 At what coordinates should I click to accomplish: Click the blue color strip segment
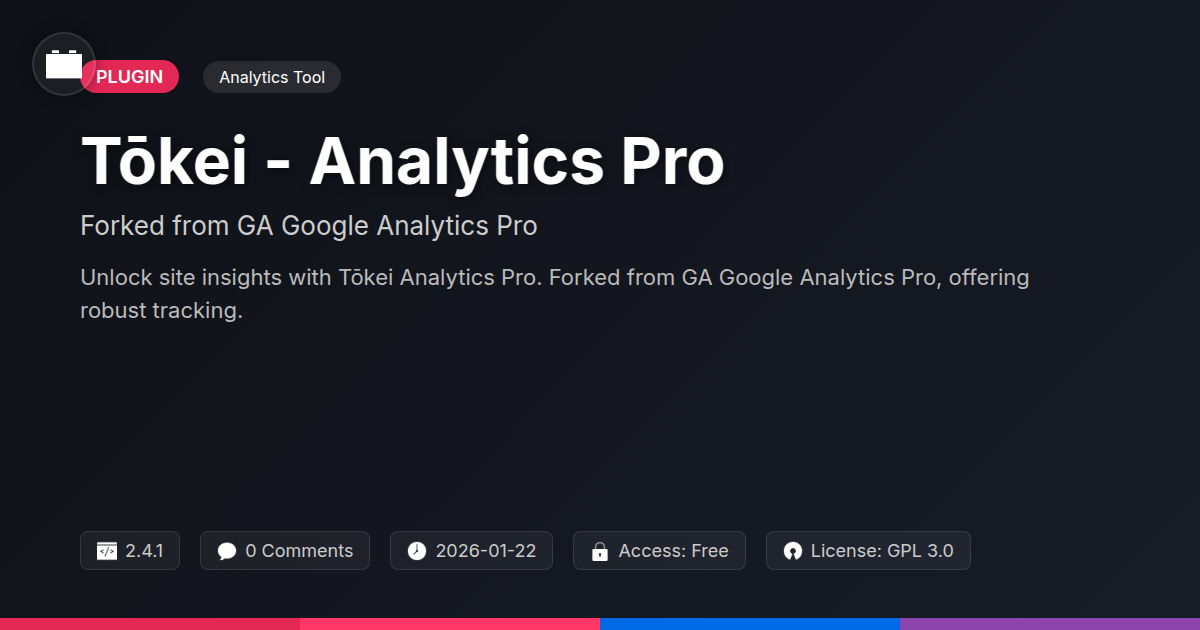coord(750,624)
